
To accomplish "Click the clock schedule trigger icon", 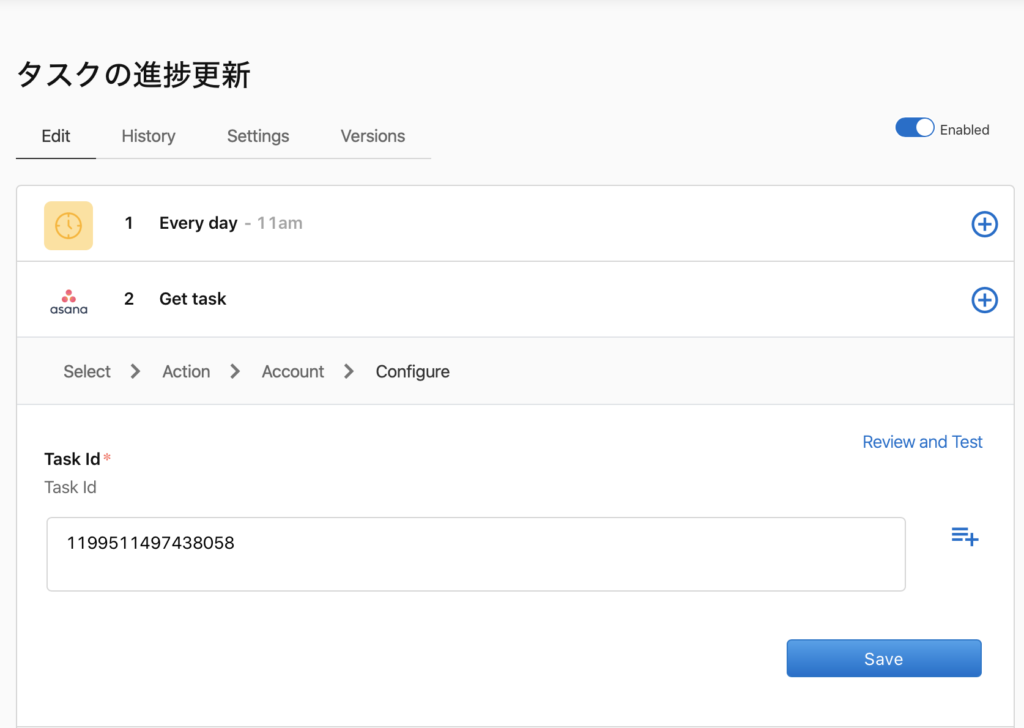I will pos(68,225).
